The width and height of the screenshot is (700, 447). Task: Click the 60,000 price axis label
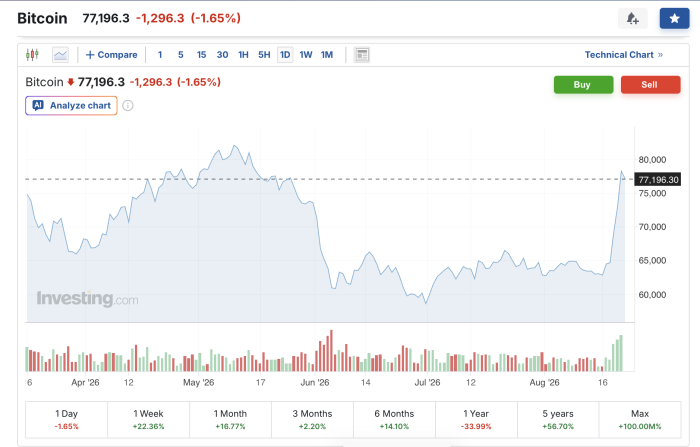point(652,295)
